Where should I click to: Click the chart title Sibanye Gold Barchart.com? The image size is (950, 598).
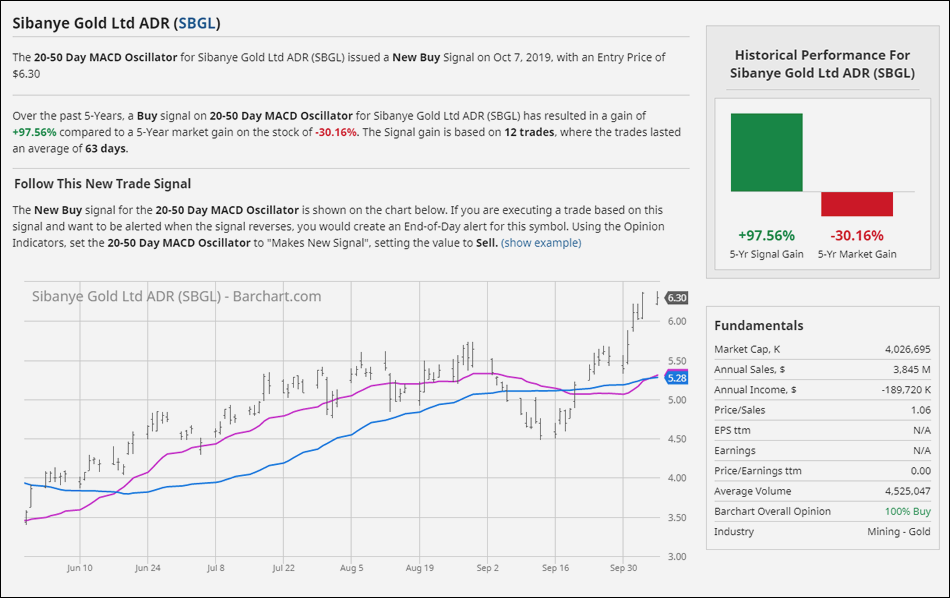click(x=176, y=297)
